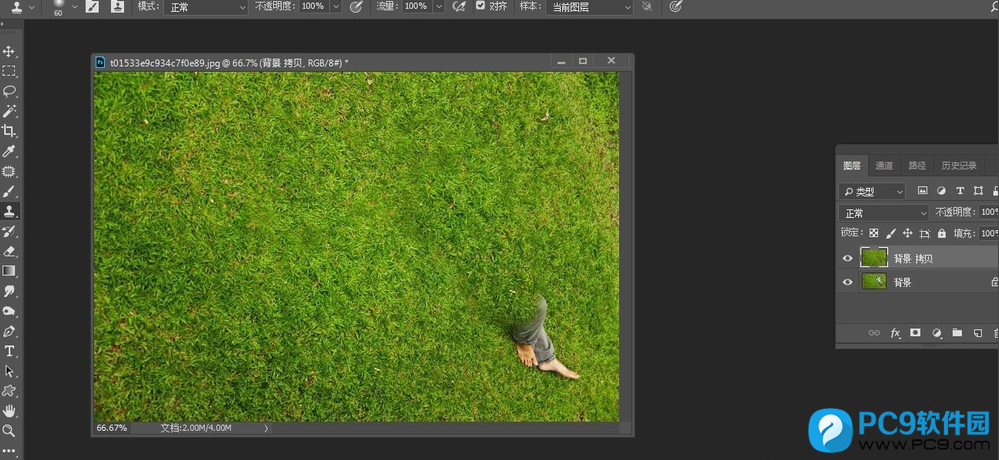Screen dimensions: 999x460
Task: Filter layers by shape layers icon
Action: [x=979, y=190]
